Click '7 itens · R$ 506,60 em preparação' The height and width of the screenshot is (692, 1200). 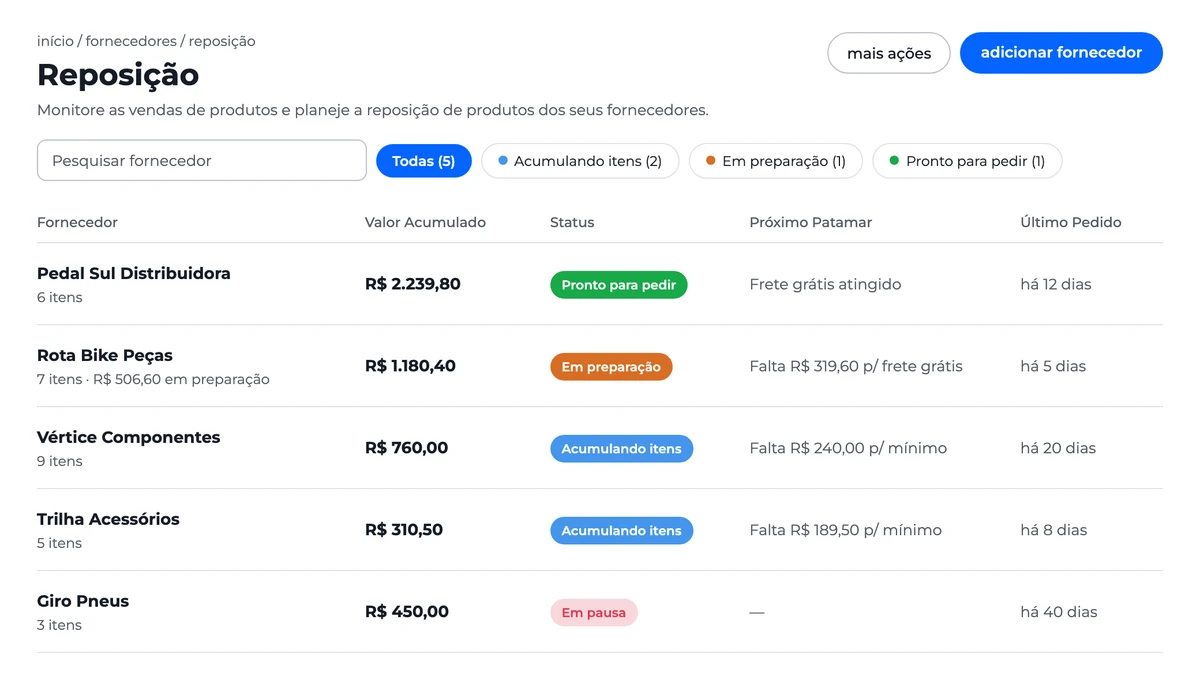153,379
